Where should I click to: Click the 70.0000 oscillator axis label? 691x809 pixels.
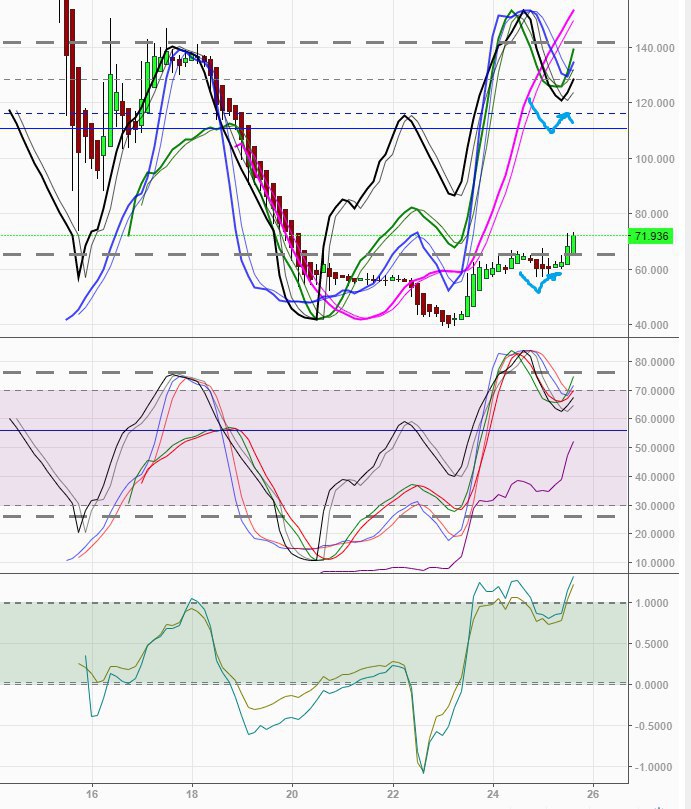654,391
